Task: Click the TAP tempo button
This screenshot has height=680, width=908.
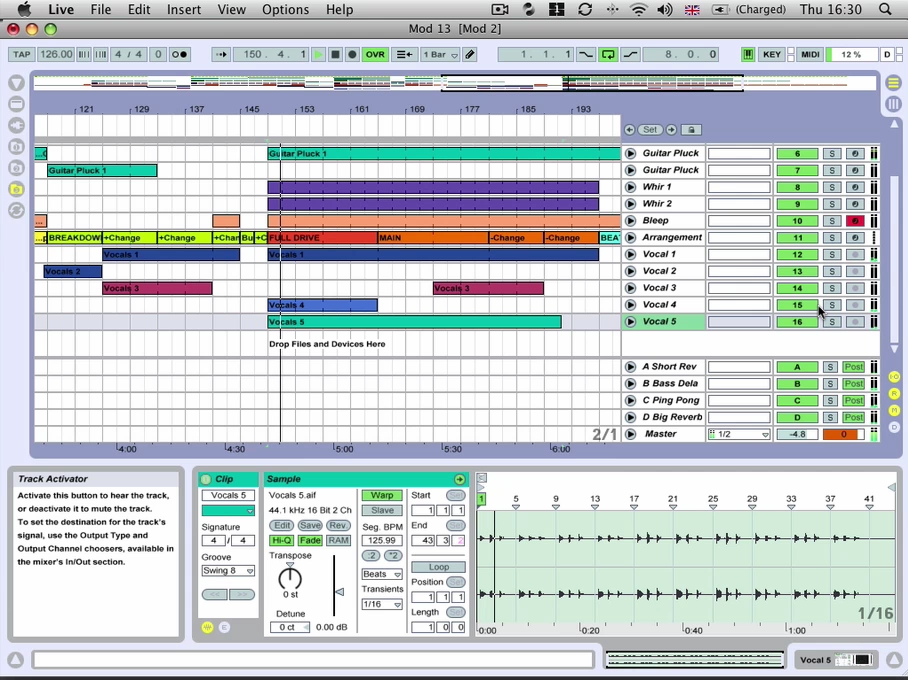Action: coord(21,54)
